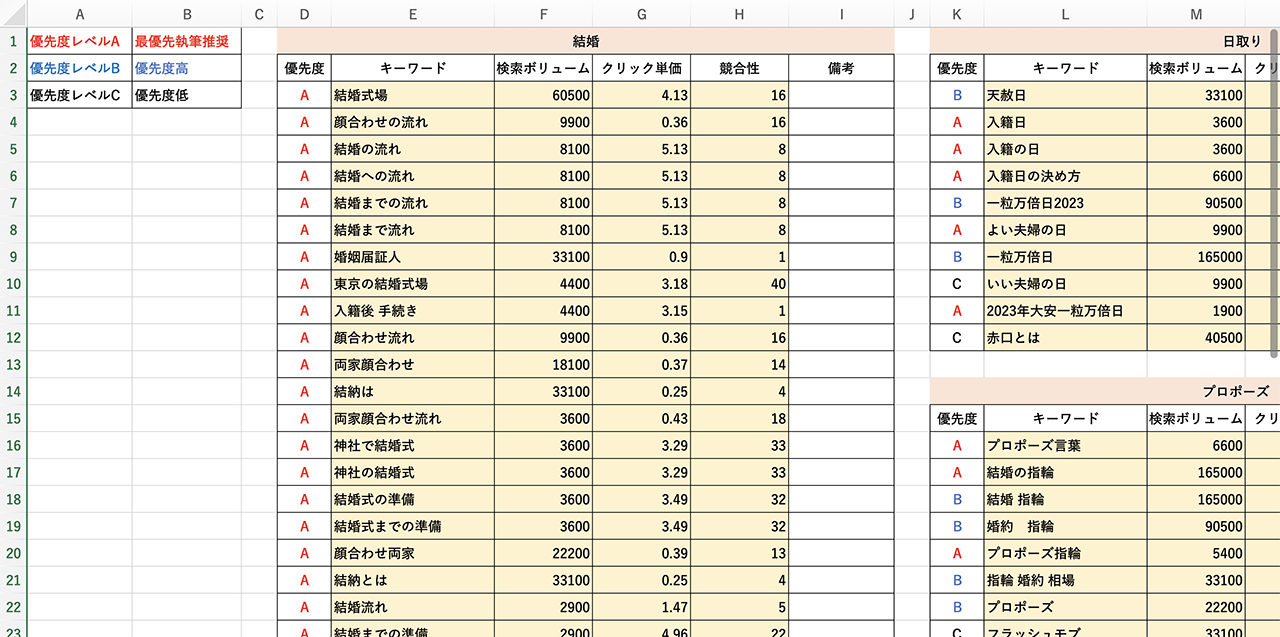Viewport: 1280px width, 637px height.
Task: Click the 日取り title cell
Action: tap(1105, 41)
